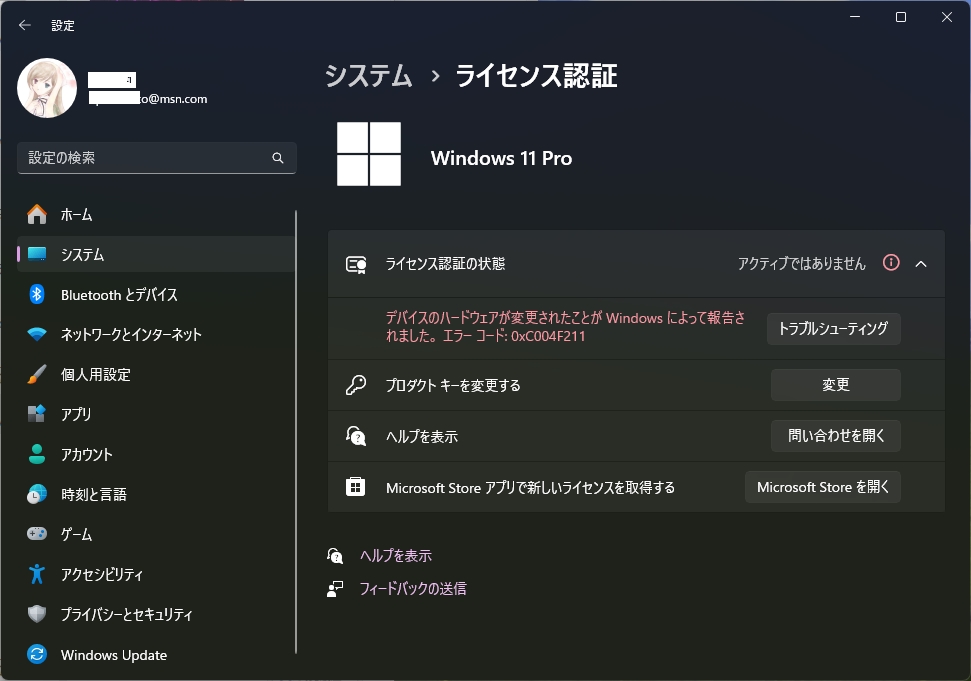Click the key icon for product key
Image resolution: width=971 pixels, height=681 pixels.
tap(356, 385)
